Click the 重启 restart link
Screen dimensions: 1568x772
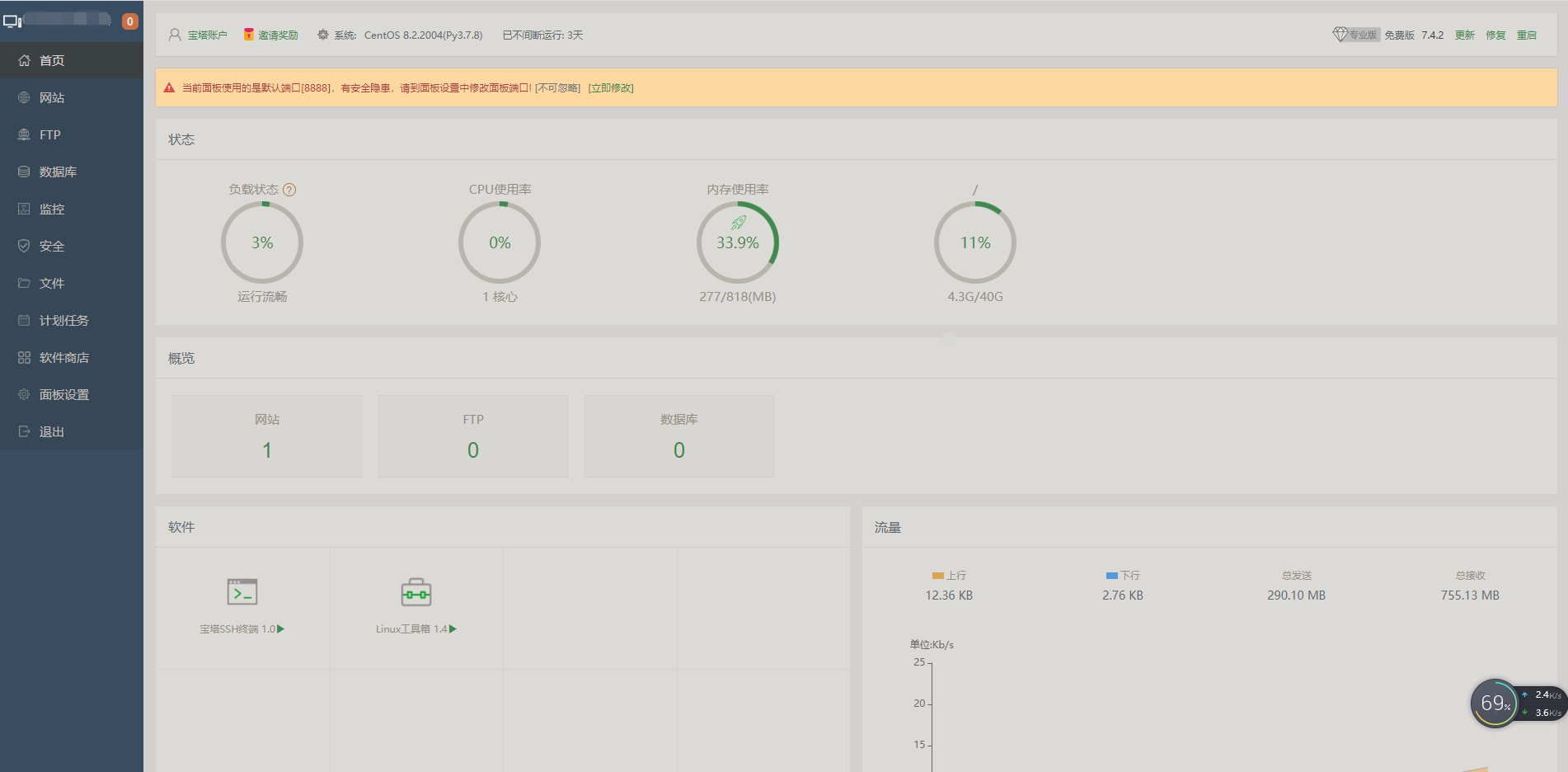[1527, 35]
